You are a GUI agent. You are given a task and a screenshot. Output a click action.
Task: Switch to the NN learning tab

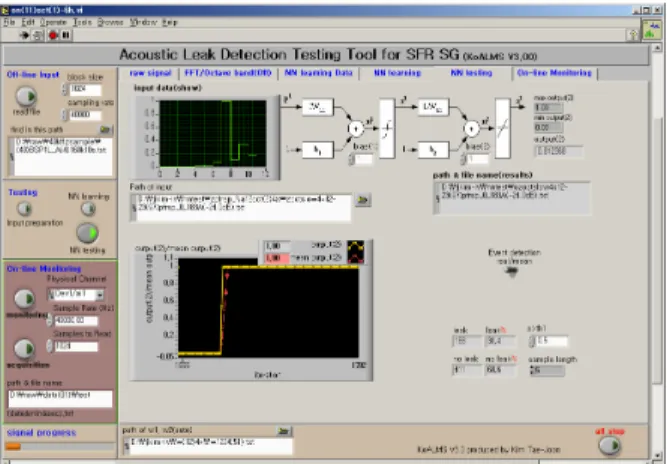coord(397,73)
